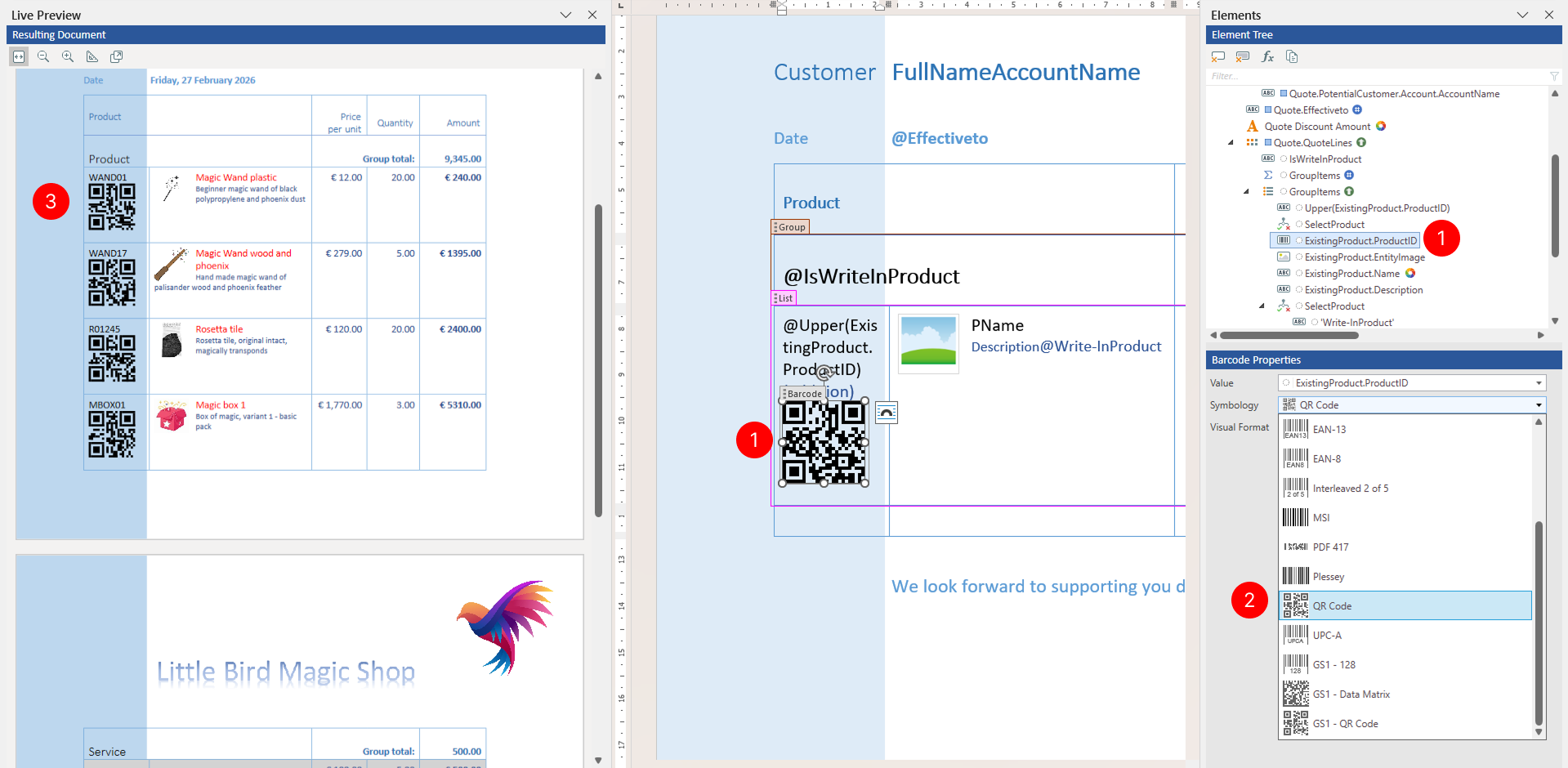Click the copy elements icon in Element Tree
Screen dimensions: 1568x768
pos(1292,56)
